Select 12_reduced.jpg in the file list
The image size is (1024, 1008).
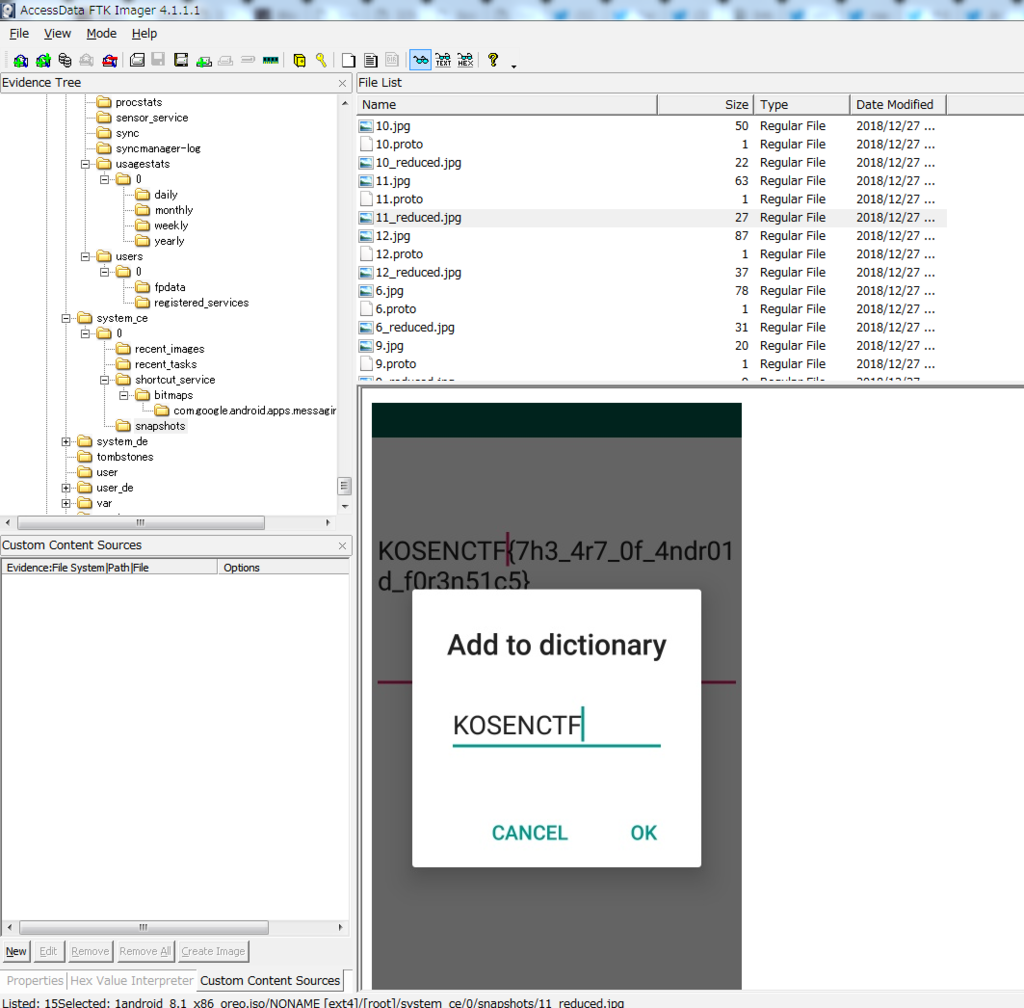click(412, 272)
